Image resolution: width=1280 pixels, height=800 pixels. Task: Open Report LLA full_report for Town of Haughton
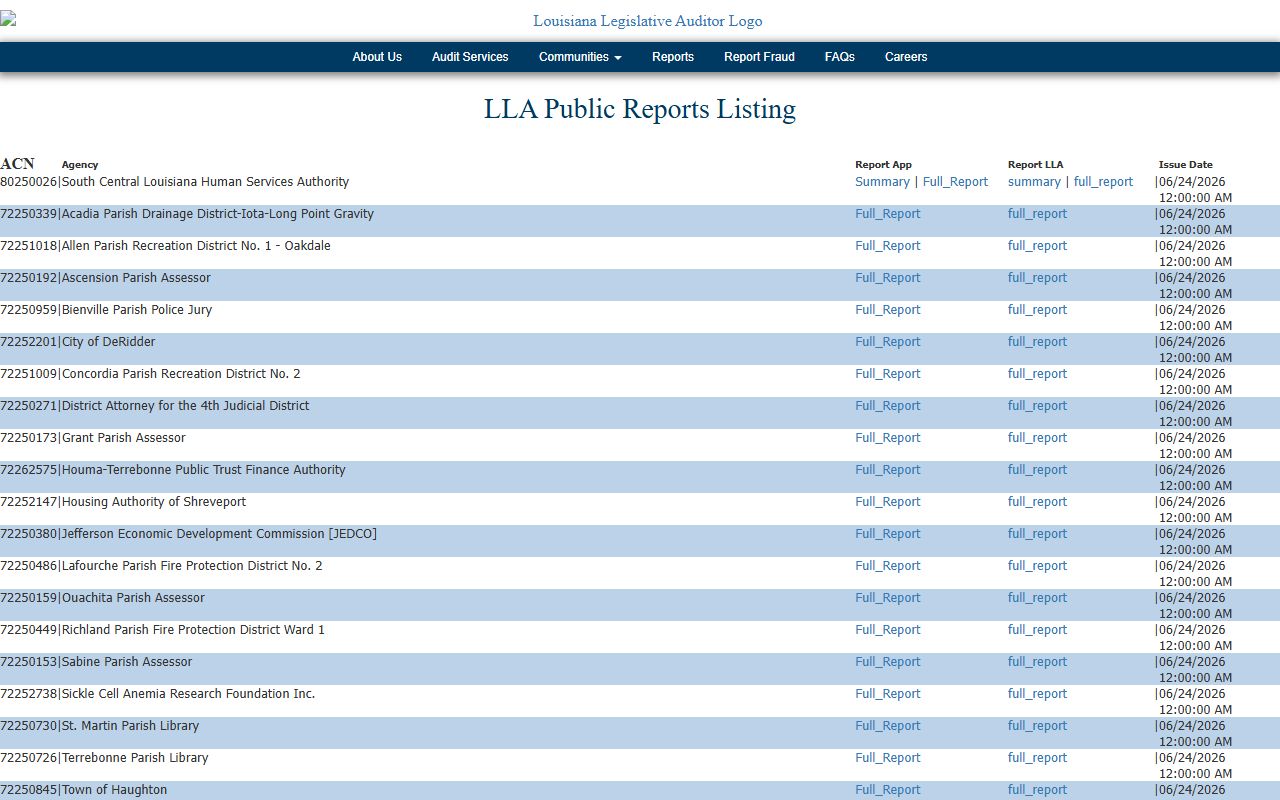pyautogui.click(x=1037, y=790)
